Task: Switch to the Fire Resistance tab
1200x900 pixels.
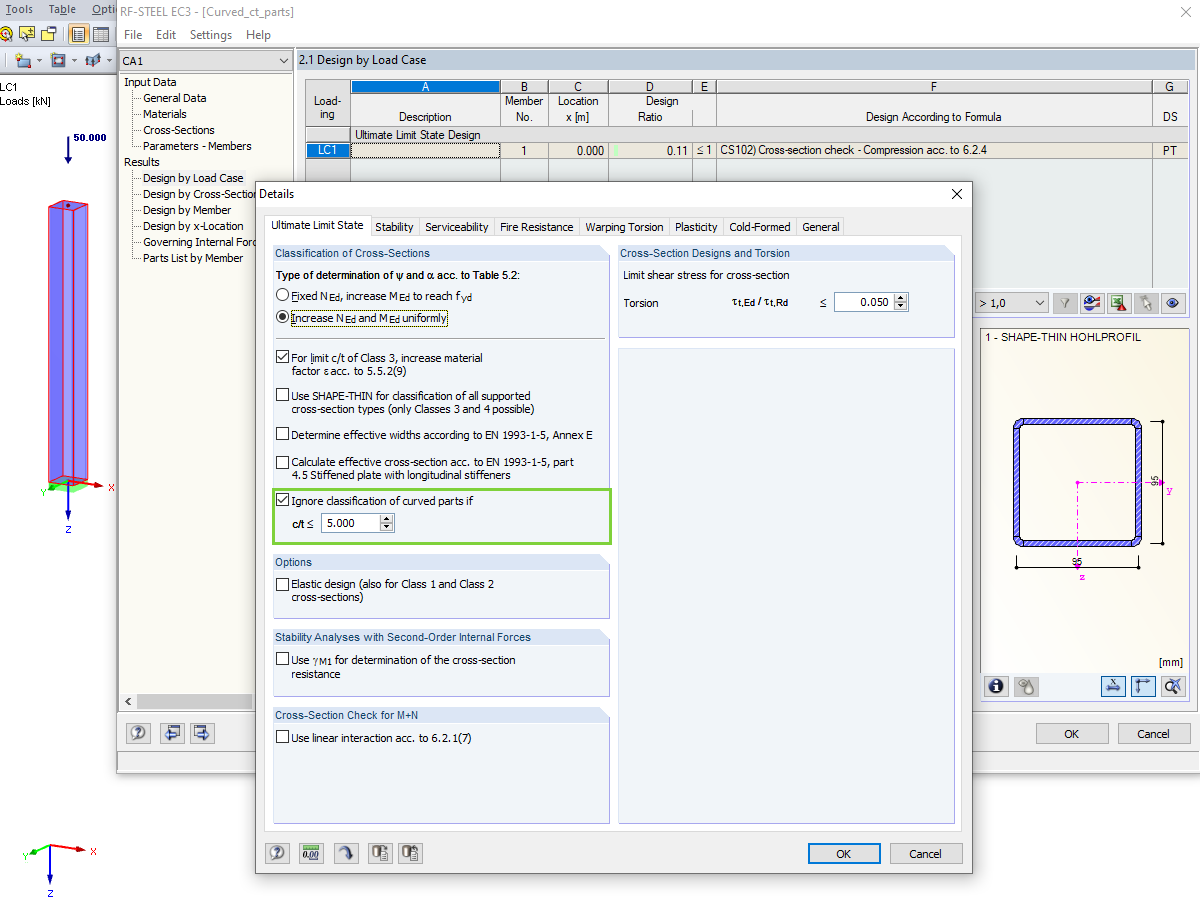Action: [x=537, y=227]
